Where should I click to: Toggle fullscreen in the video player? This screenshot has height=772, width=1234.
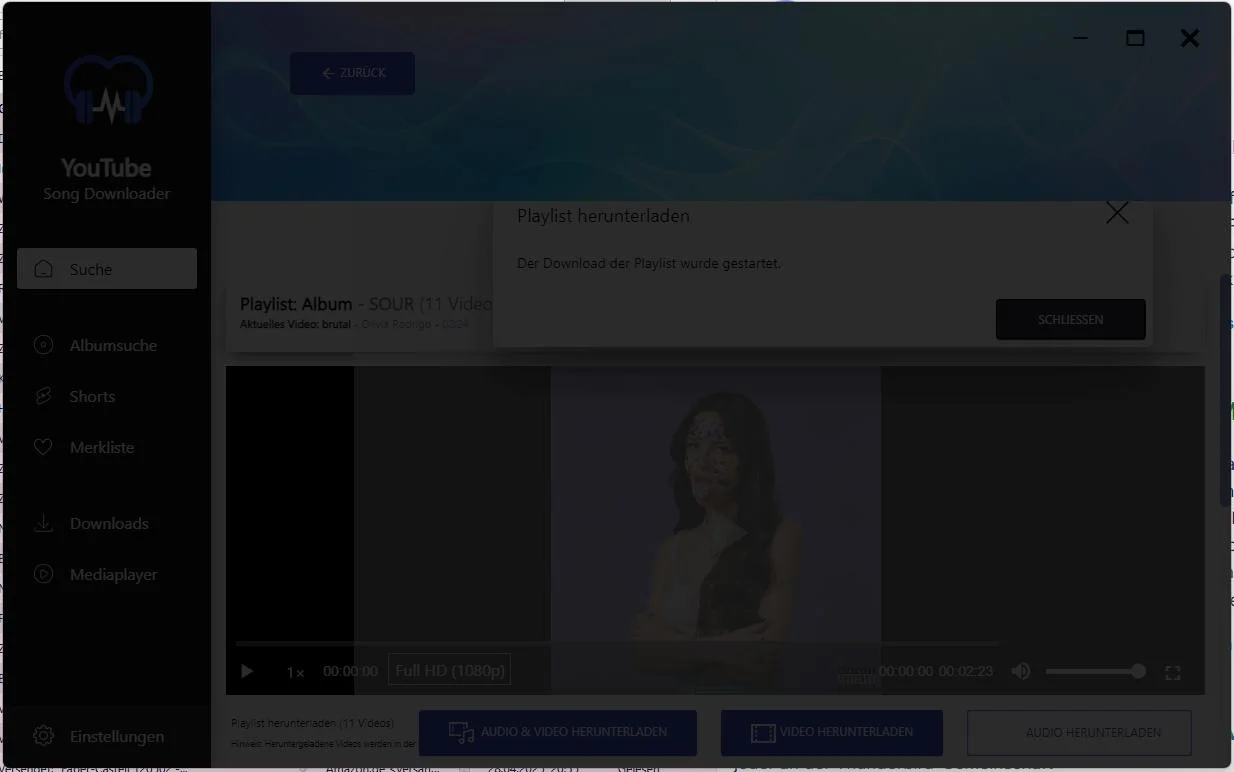(1173, 673)
